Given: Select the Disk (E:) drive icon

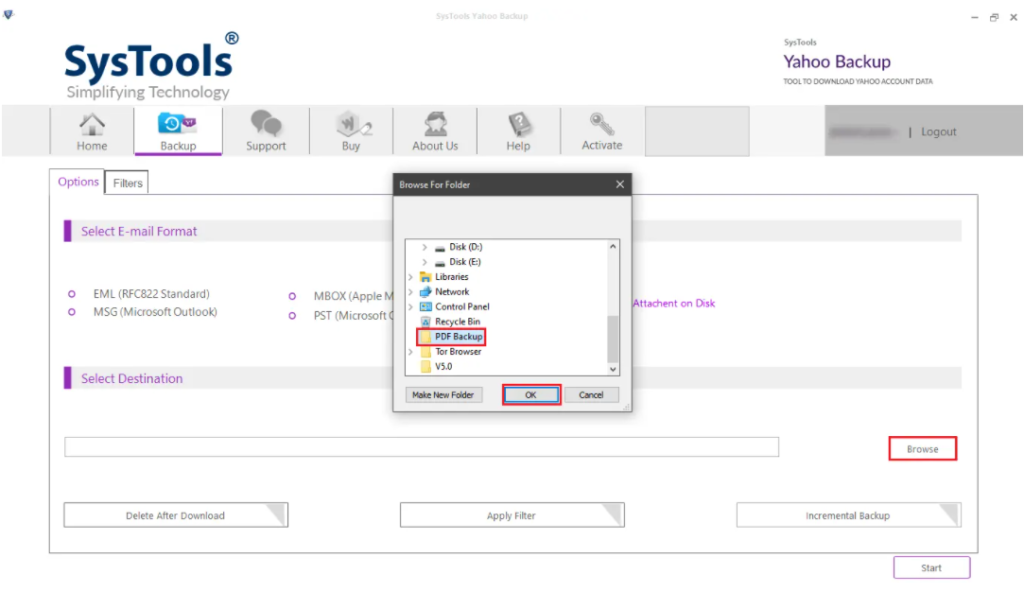Looking at the screenshot, I should pyautogui.click(x=440, y=263).
